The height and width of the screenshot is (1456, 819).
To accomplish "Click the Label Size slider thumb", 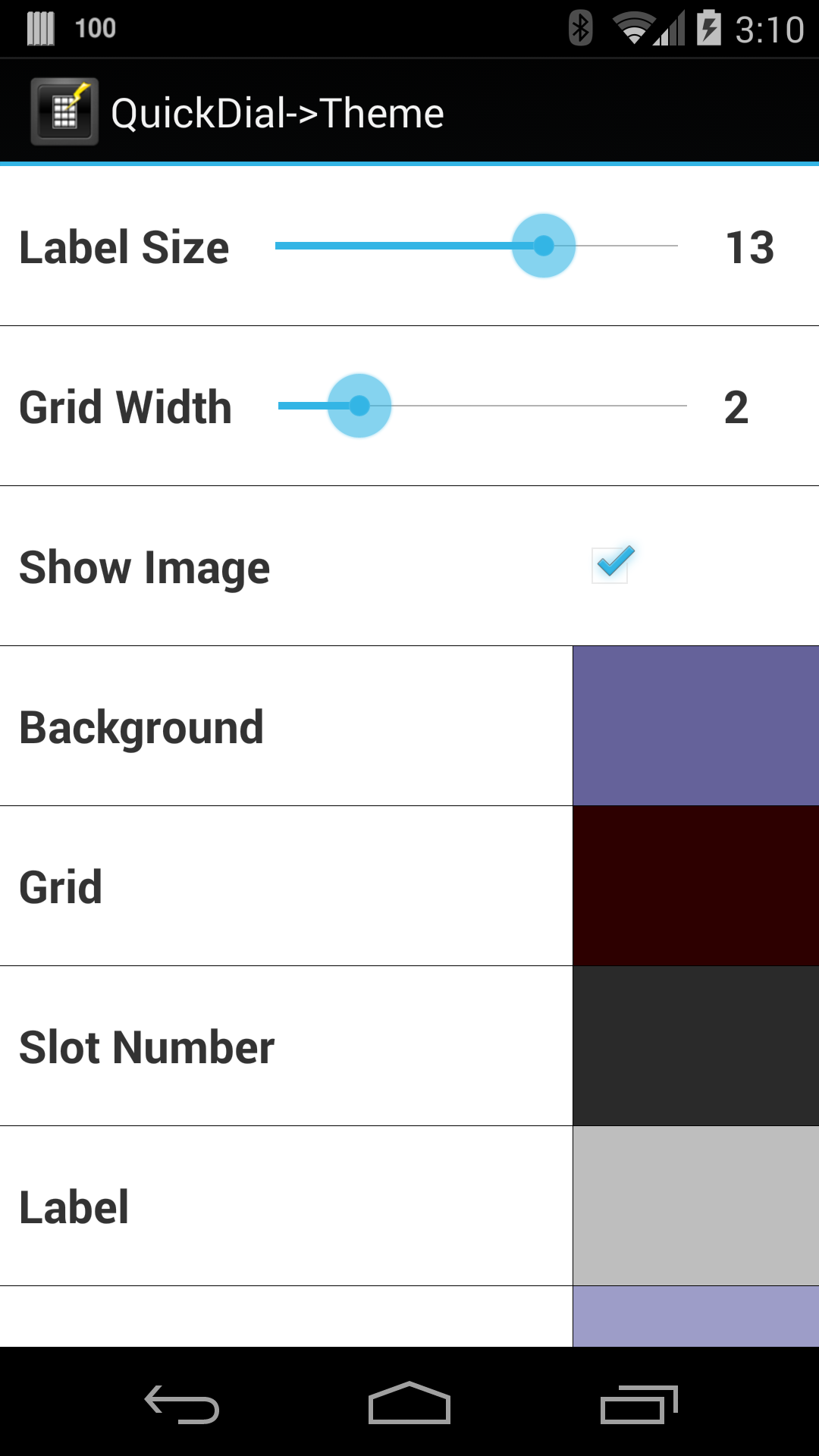I will pyautogui.click(x=544, y=246).
